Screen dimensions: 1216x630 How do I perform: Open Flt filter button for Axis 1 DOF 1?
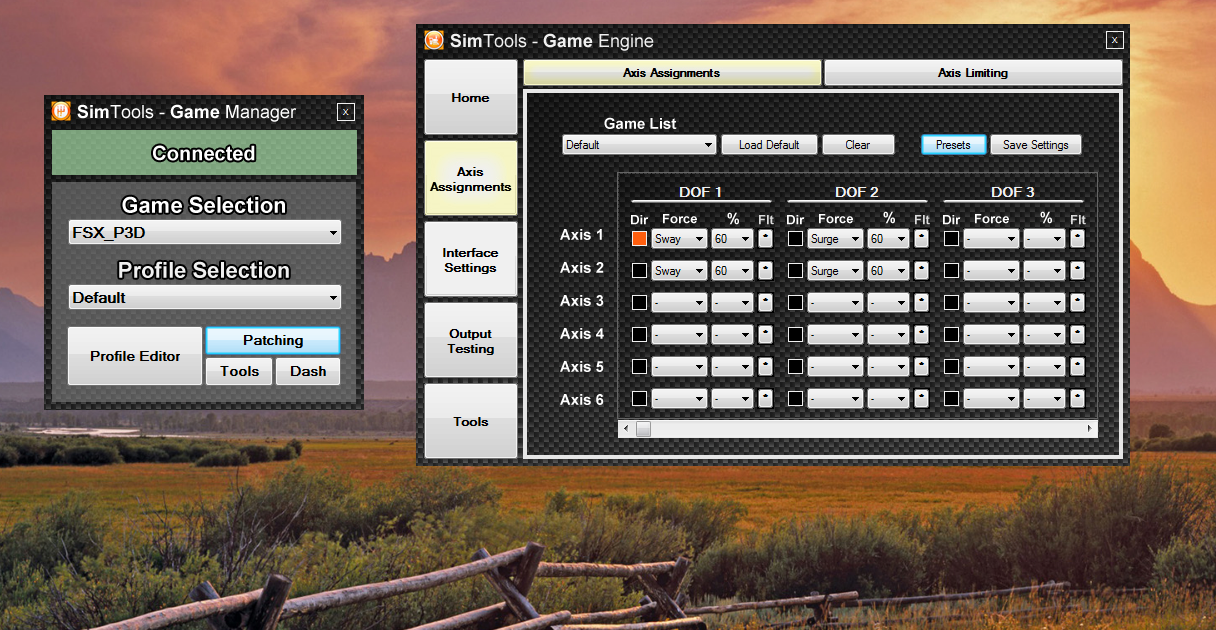[x=765, y=239]
